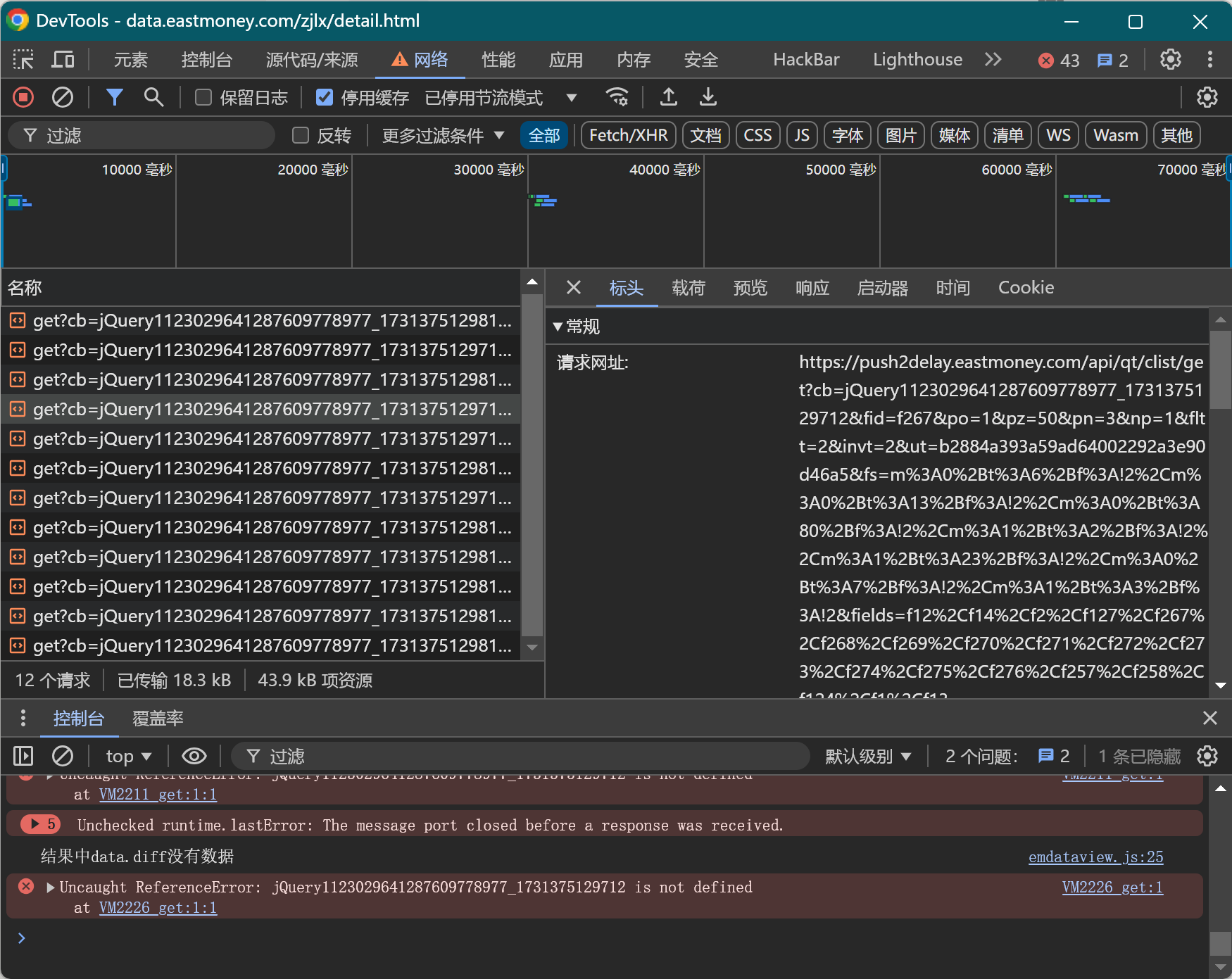
Task: Open the 载荷 tab
Action: click(689, 287)
